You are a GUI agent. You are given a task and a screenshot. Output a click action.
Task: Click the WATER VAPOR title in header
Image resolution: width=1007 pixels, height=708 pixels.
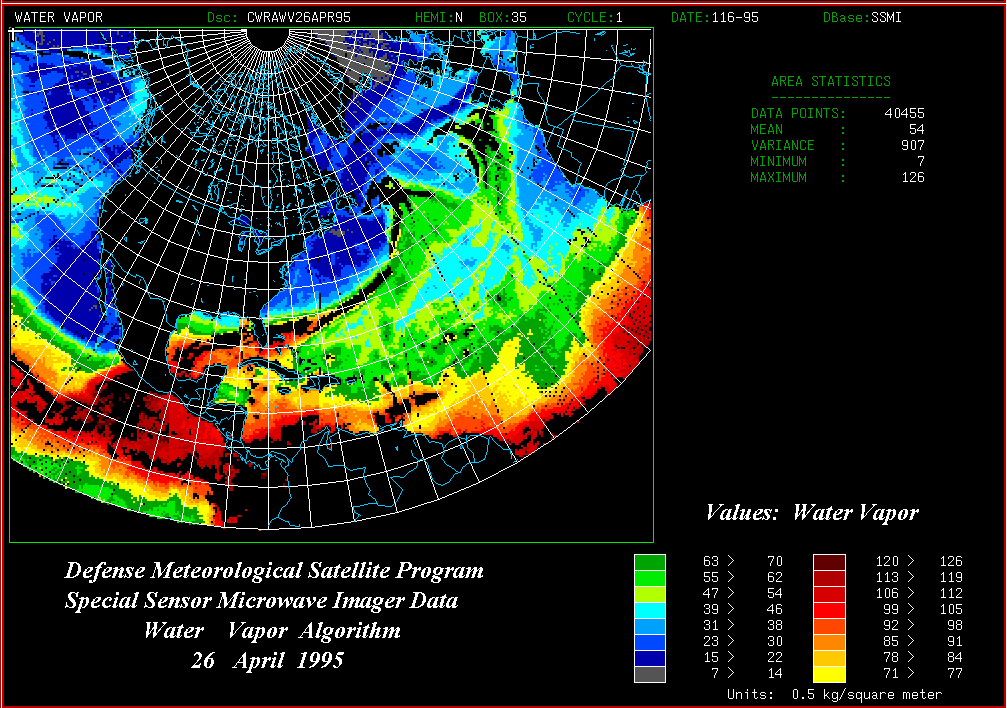pyautogui.click(x=58, y=17)
